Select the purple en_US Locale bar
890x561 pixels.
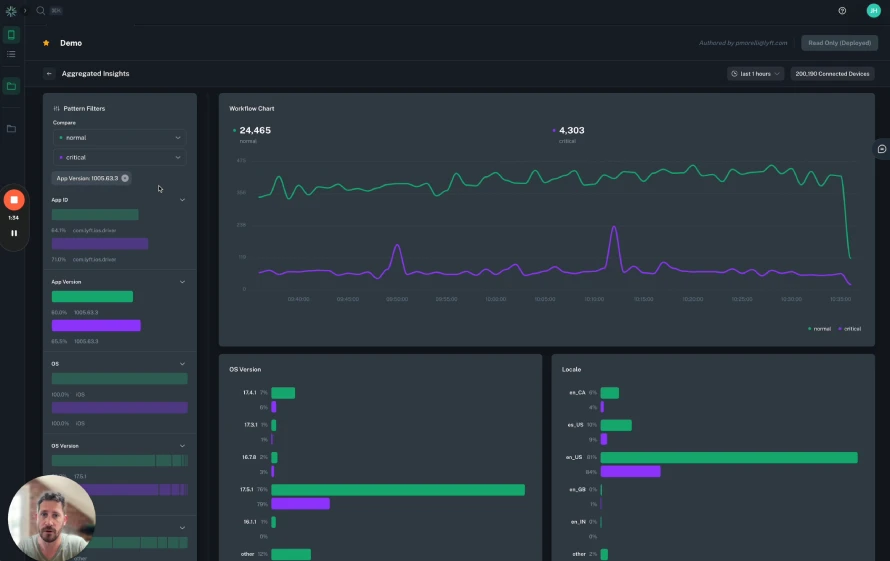point(631,471)
